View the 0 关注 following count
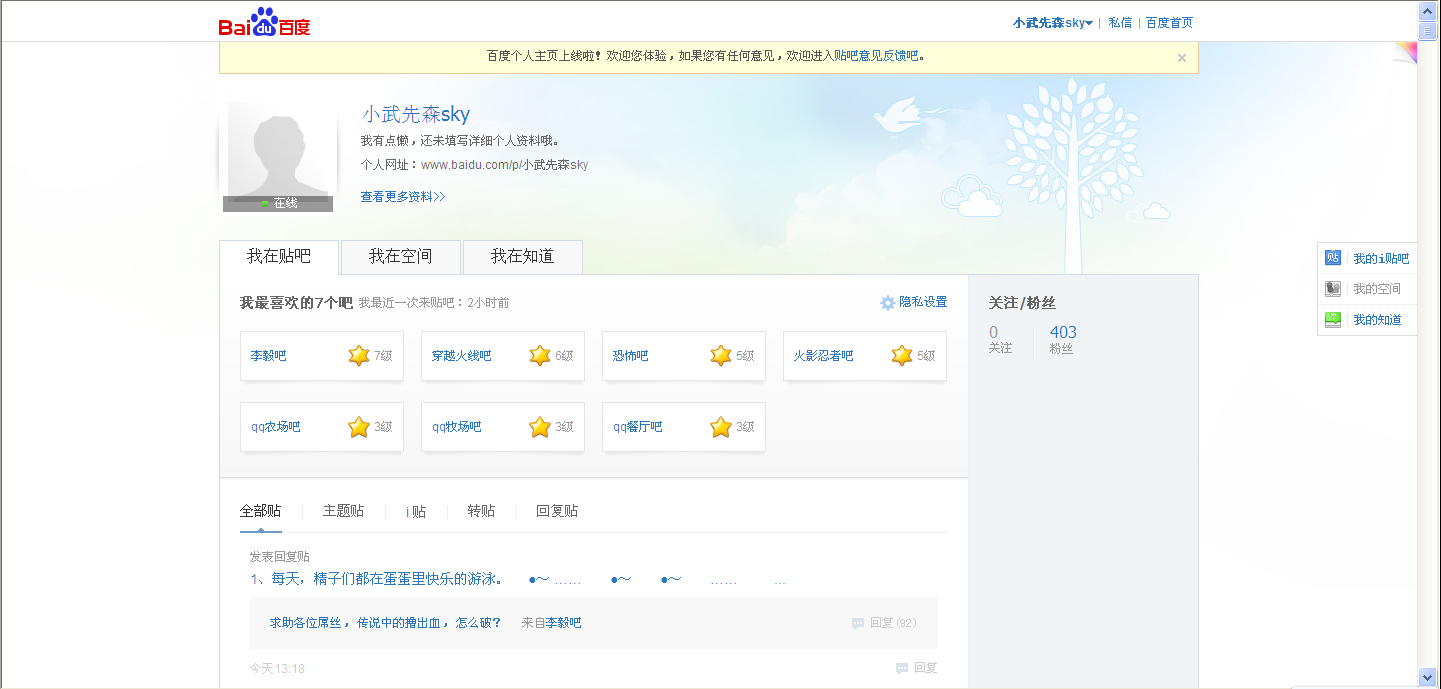1441x689 pixels. tap(1000, 340)
